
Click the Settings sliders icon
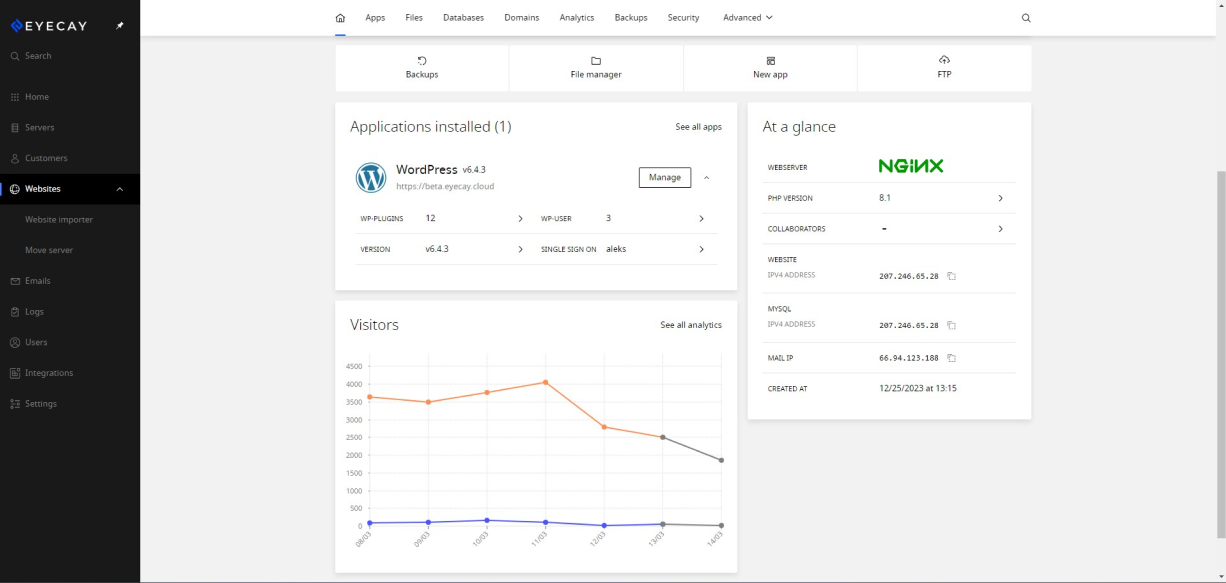(x=15, y=404)
